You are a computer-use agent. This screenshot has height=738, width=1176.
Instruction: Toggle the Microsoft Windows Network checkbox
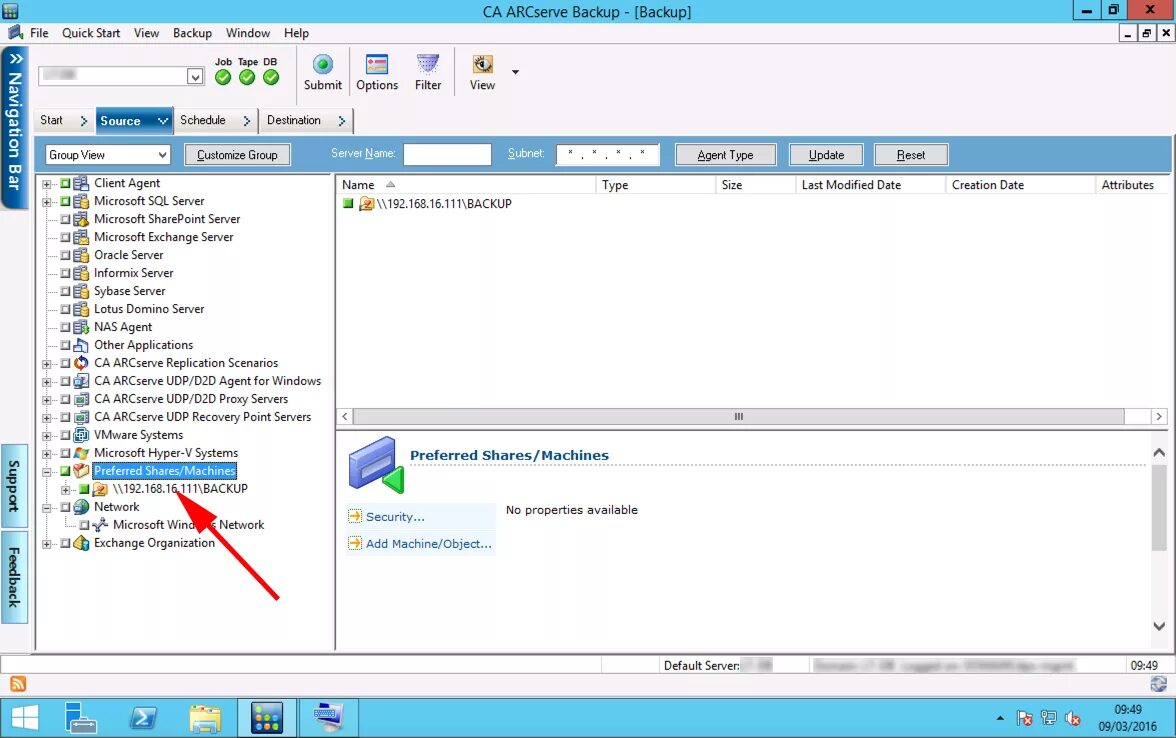[x=84, y=525]
